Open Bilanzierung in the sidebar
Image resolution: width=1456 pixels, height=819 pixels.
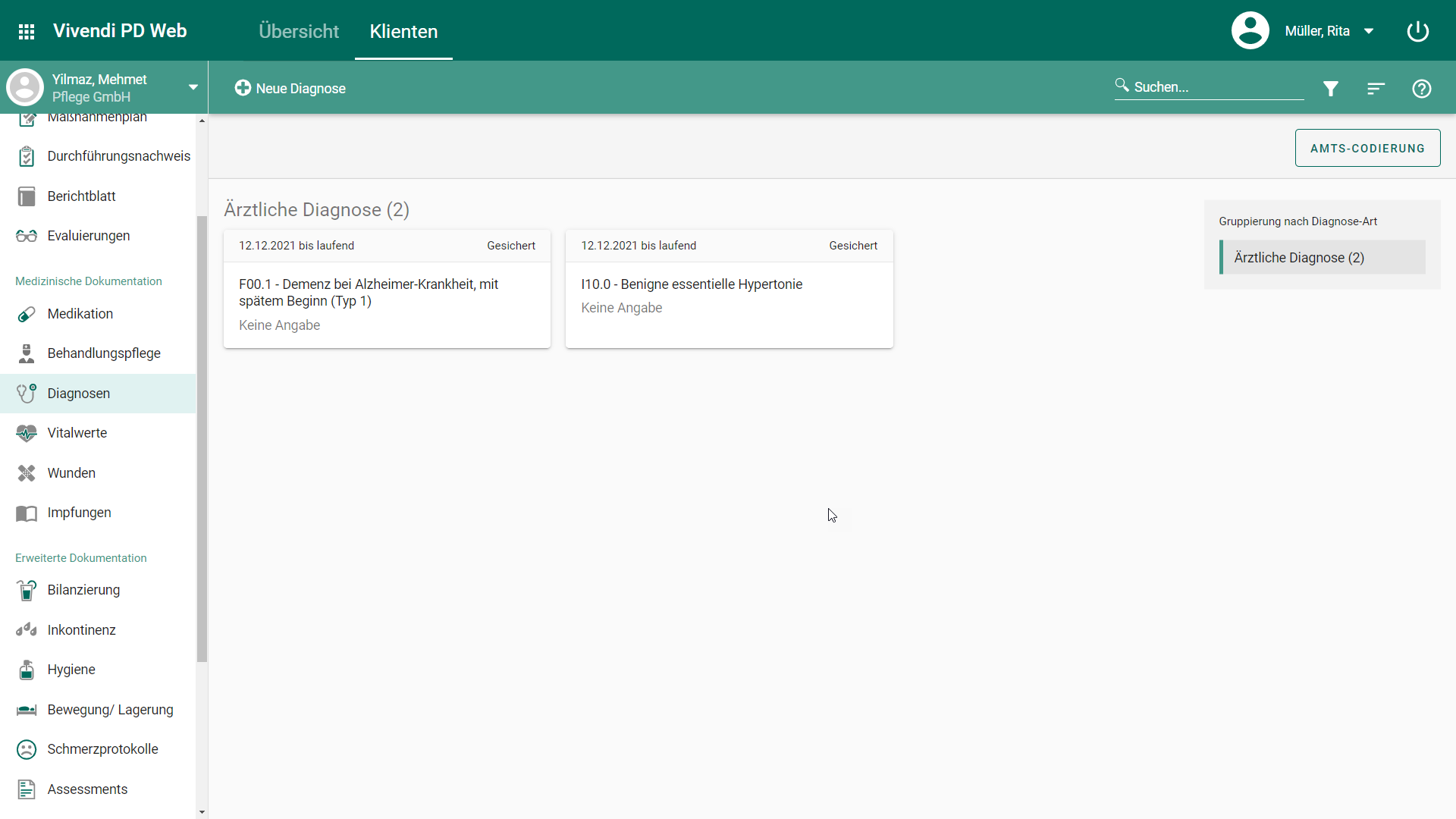click(x=83, y=590)
